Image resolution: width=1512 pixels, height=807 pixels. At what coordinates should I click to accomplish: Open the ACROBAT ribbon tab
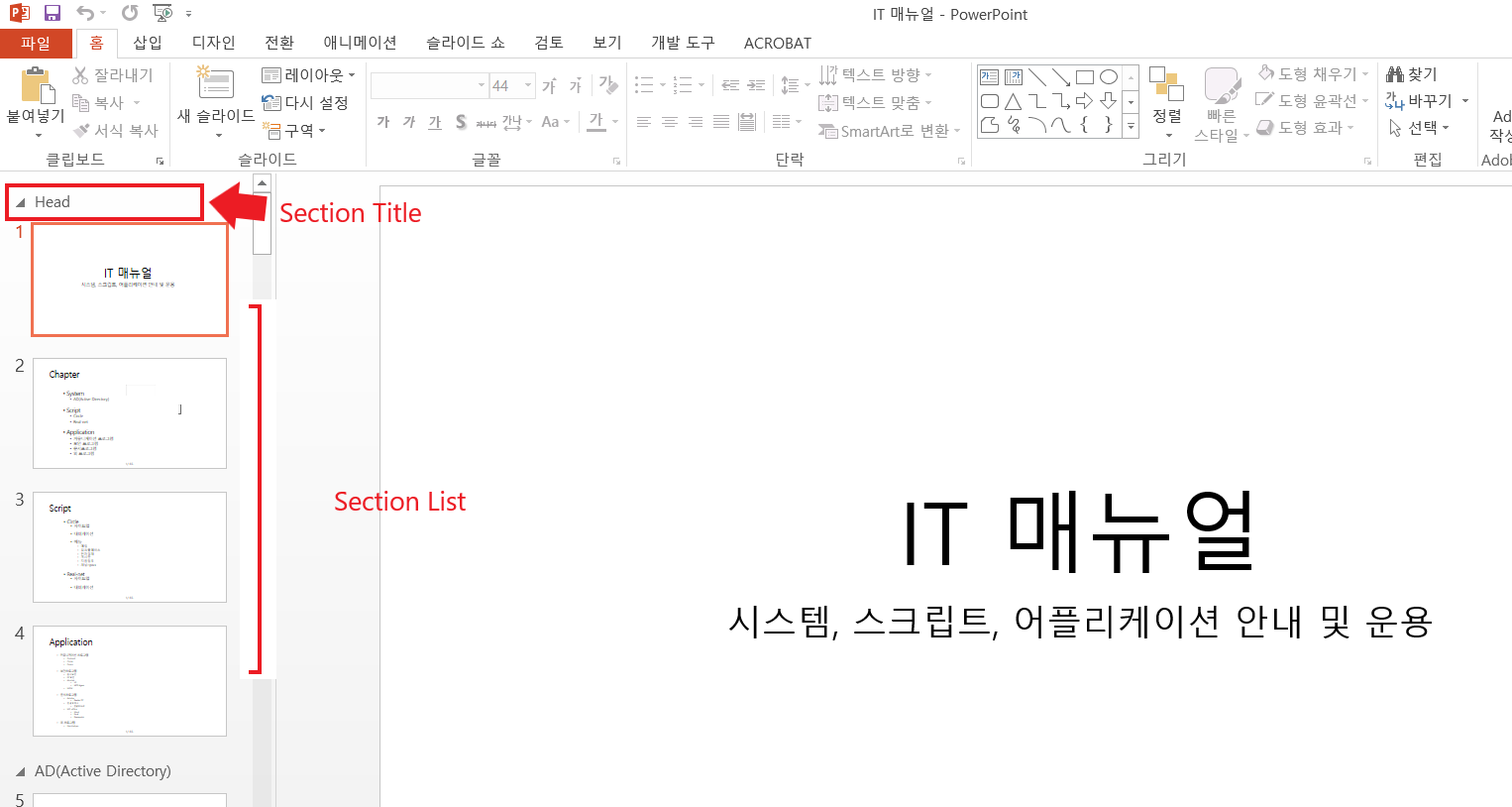(777, 43)
